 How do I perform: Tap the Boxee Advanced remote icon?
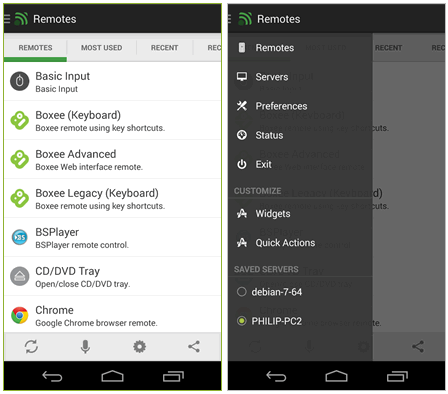[x=20, y=159]
